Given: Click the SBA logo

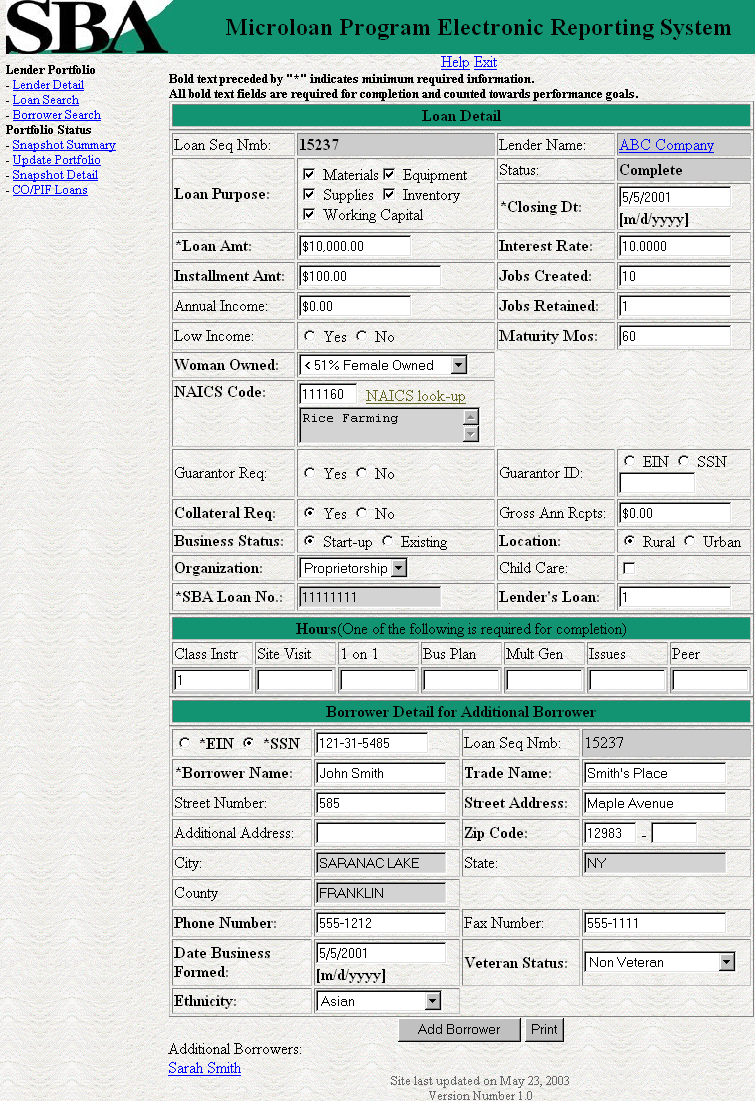Looking at the screenshot, I should click(86, 27).
